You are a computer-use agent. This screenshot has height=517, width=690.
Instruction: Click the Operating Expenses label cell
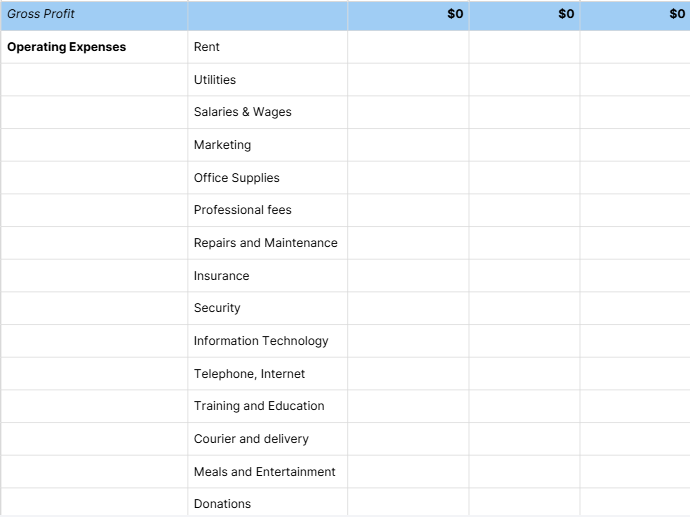point(94,47)
